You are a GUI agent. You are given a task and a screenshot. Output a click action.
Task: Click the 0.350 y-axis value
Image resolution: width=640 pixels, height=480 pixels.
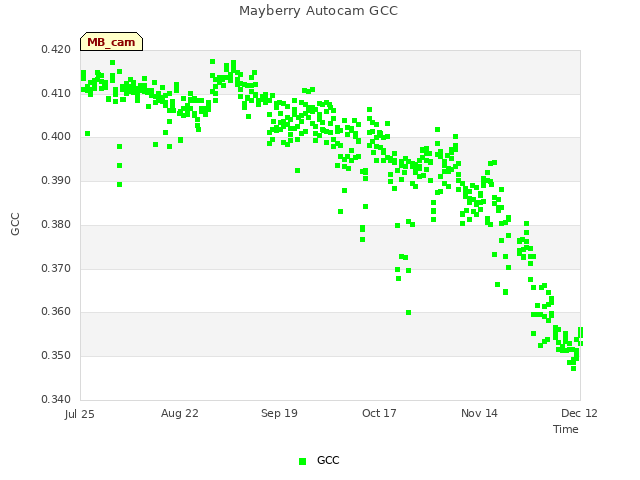click(x=56, y=356)
